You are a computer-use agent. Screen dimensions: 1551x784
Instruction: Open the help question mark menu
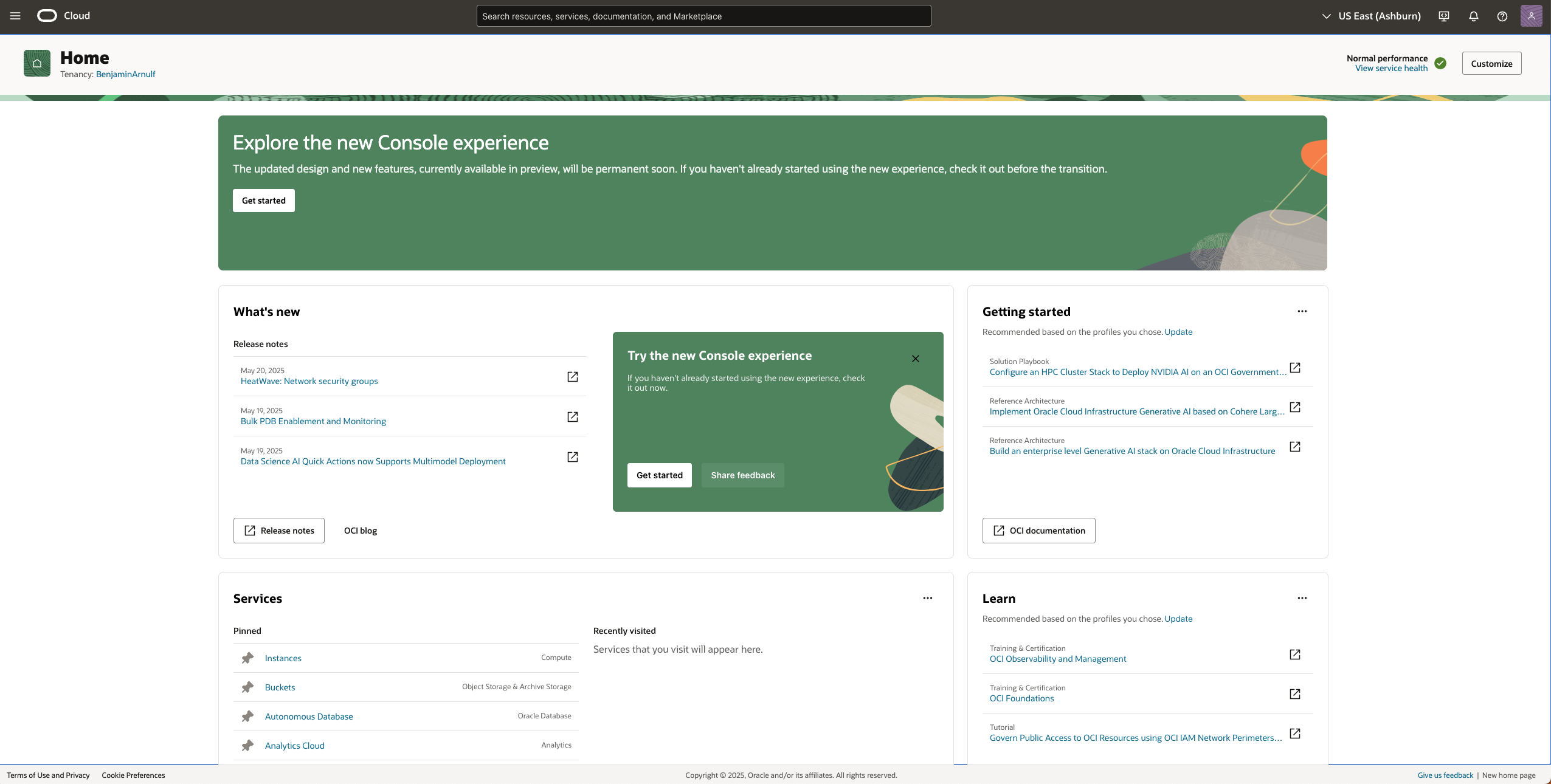tap(1502, 16)
